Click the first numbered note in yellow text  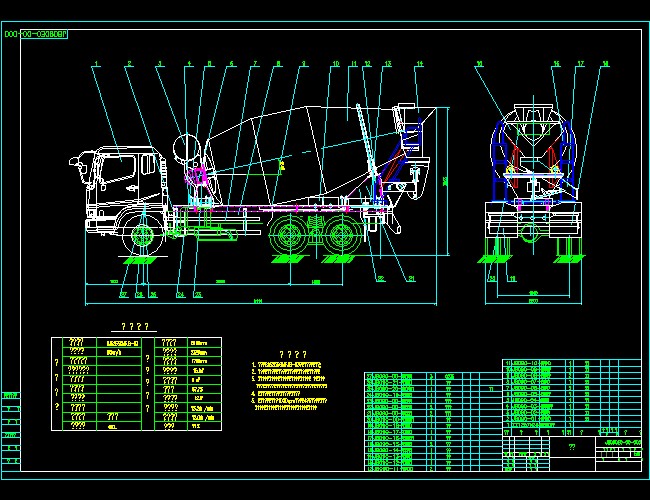point(286,365)
